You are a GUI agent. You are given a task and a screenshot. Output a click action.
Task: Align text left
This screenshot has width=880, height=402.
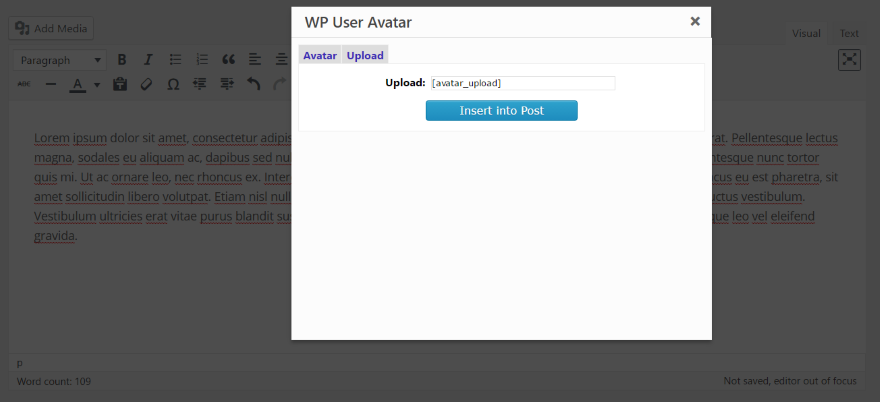coord(255,60)
